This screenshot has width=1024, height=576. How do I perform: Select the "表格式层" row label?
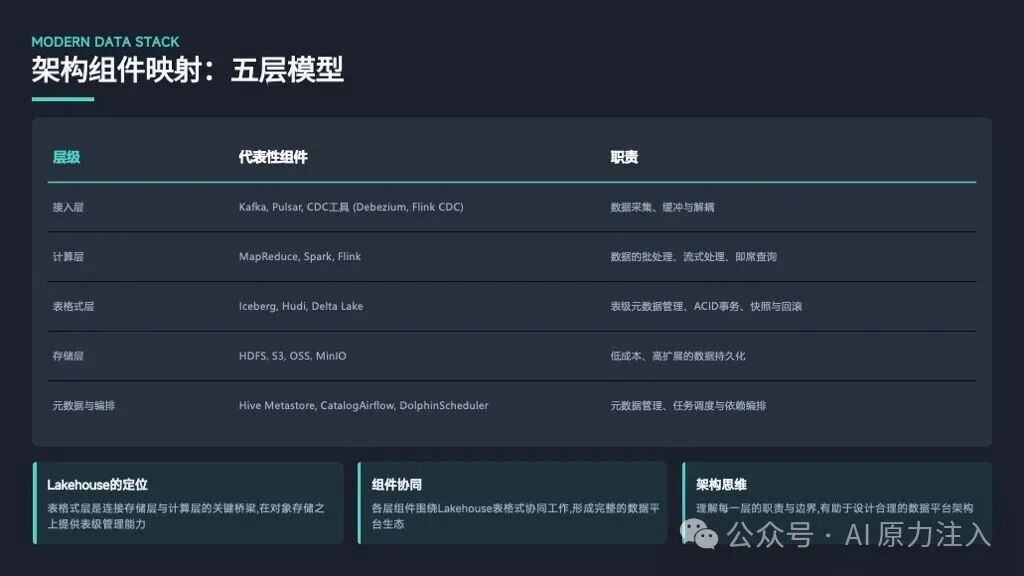click(x=73, y=306)
